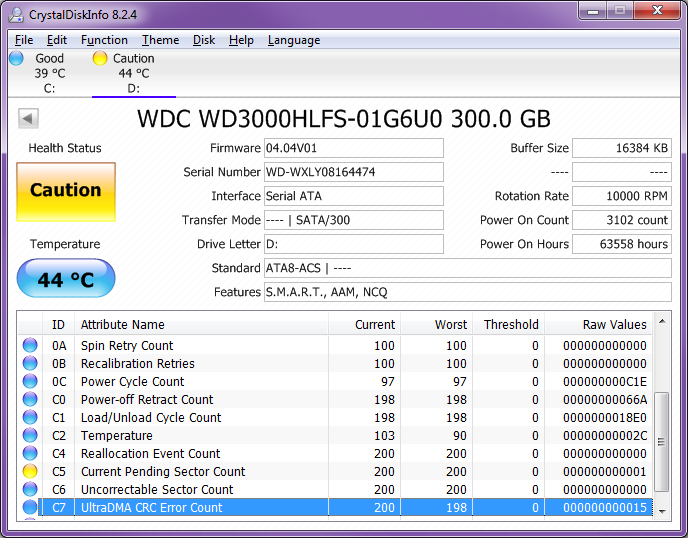Click raw value 000000000C1E

click(x=605, y=381)
